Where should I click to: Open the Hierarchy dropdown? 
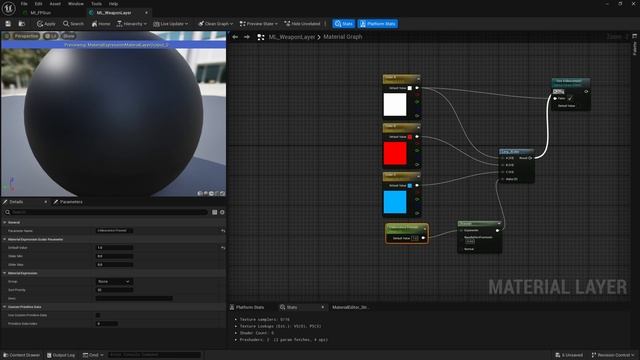coord(131,24)
